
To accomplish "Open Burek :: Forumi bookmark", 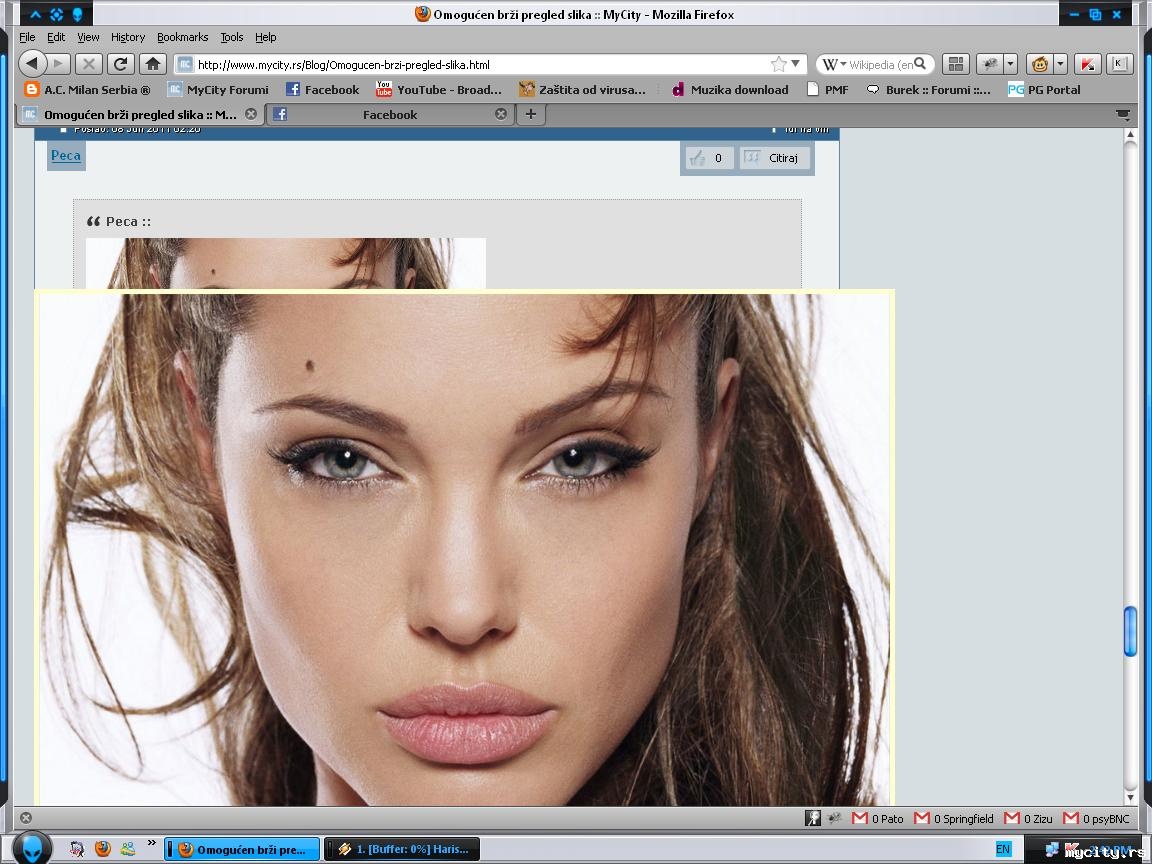I will tap(928, 90).
